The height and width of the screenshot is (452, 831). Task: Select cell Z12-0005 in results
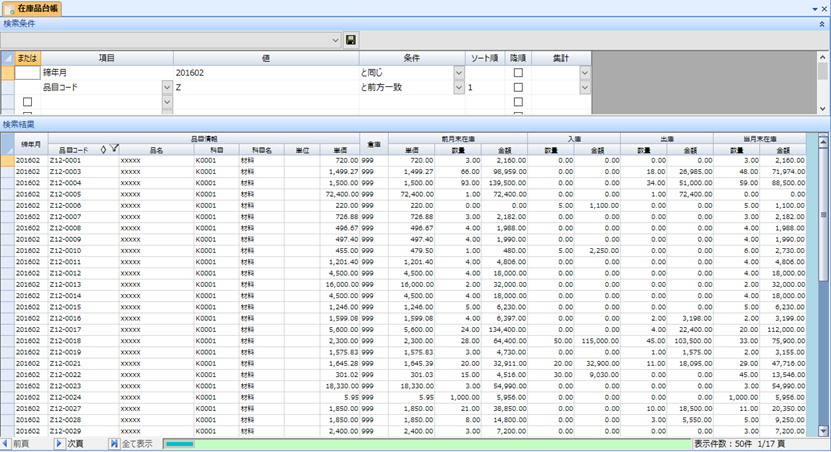pyautogui.click(x=83, y=194)
